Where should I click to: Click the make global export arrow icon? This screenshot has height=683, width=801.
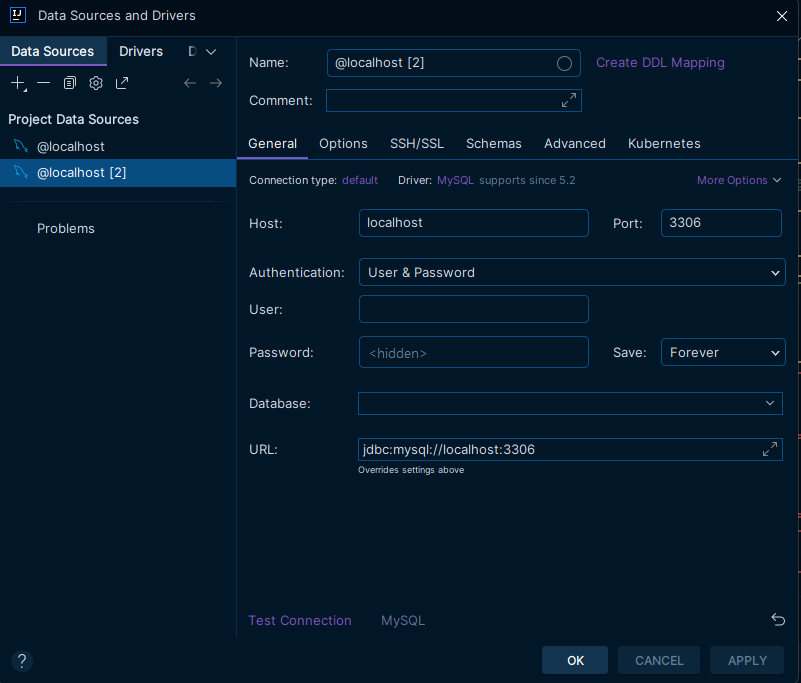coord(122,83)
